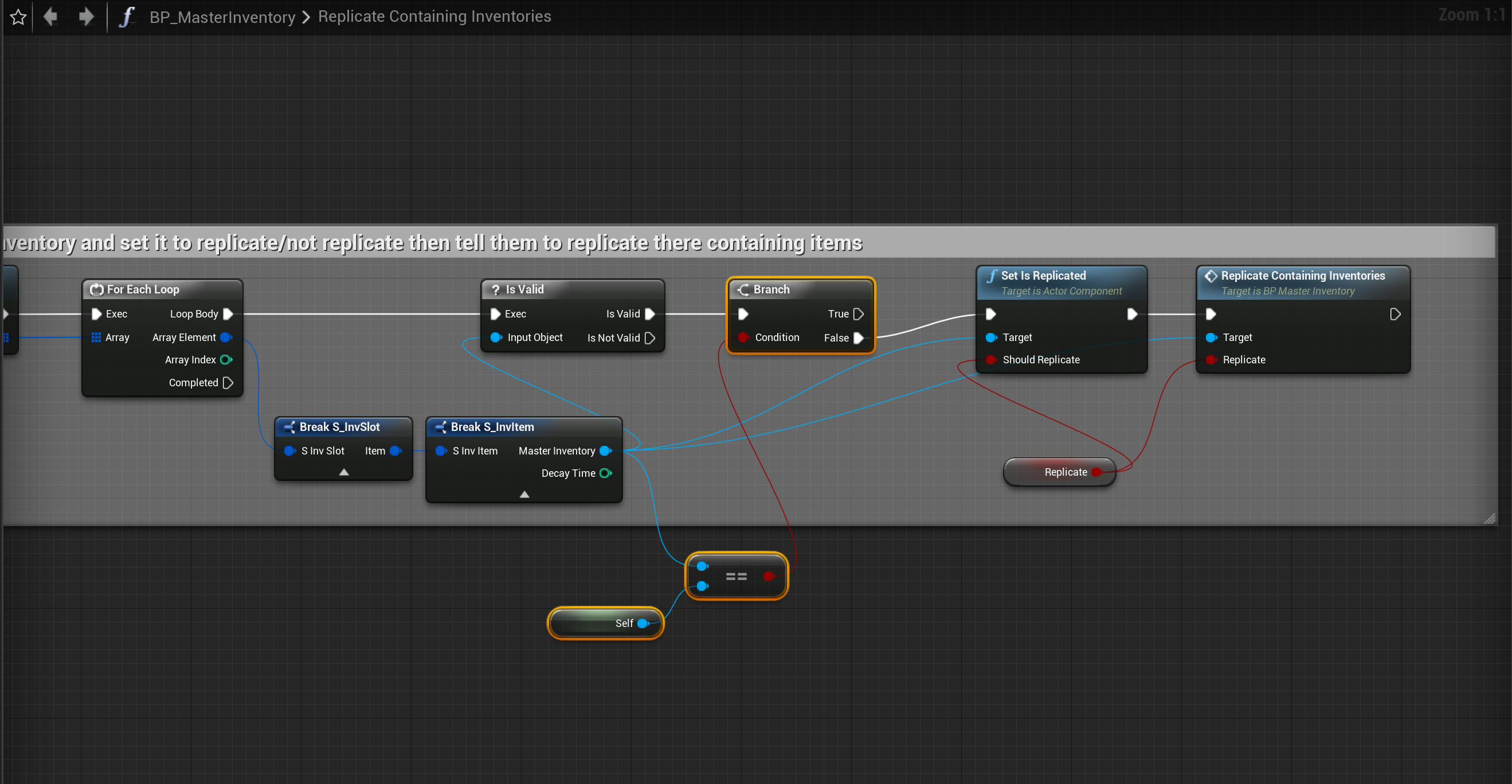Viewport: 1512px width, 784px height.
Task: Click the Is Valid question mark icon
Action: [495, 290]
